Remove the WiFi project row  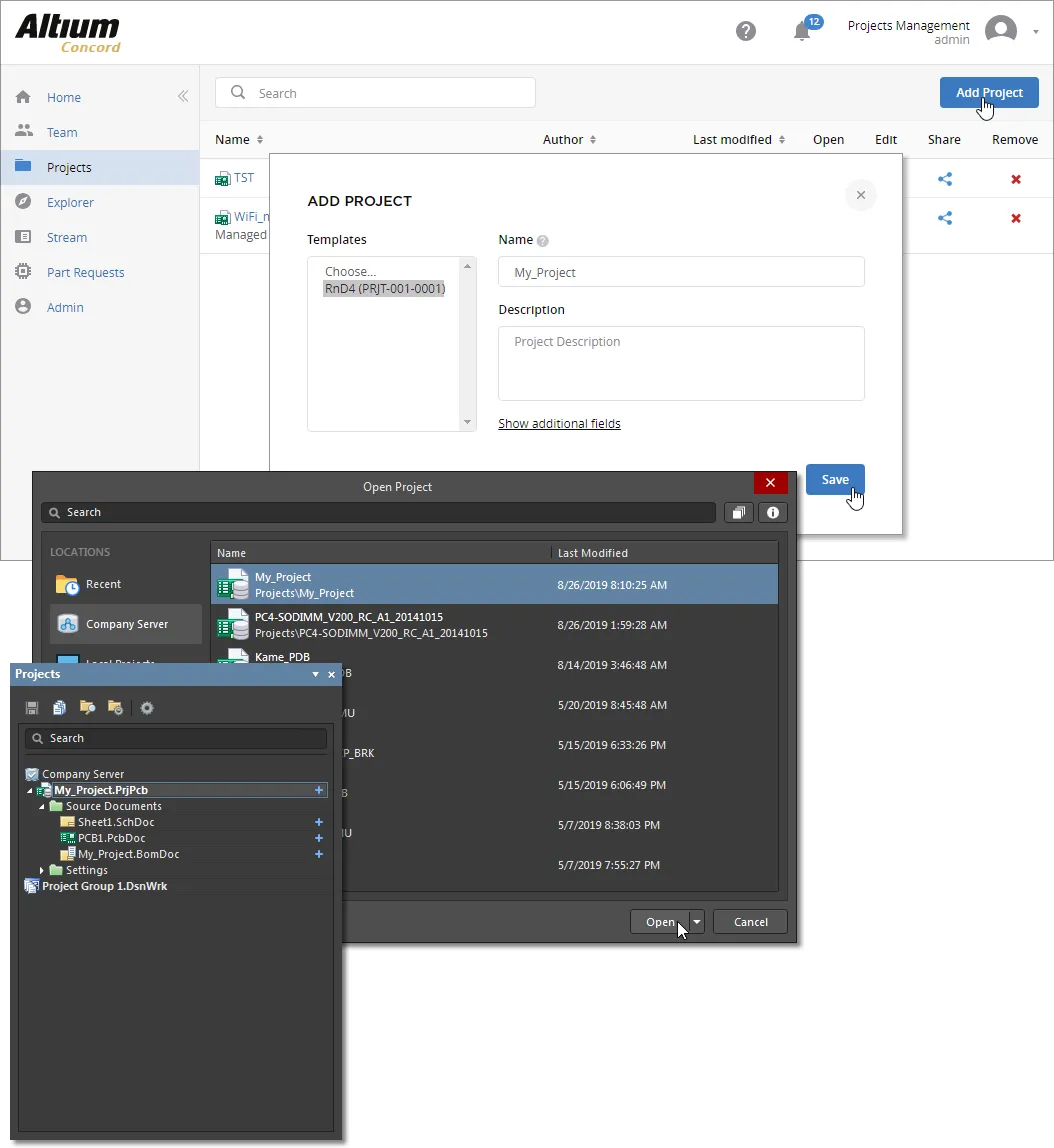point(1016,218)
